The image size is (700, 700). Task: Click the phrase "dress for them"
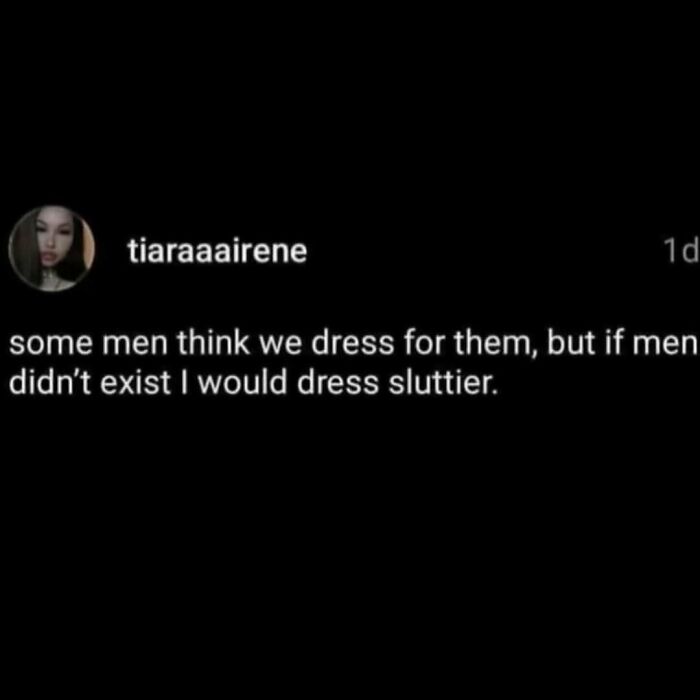pos(419,344)
